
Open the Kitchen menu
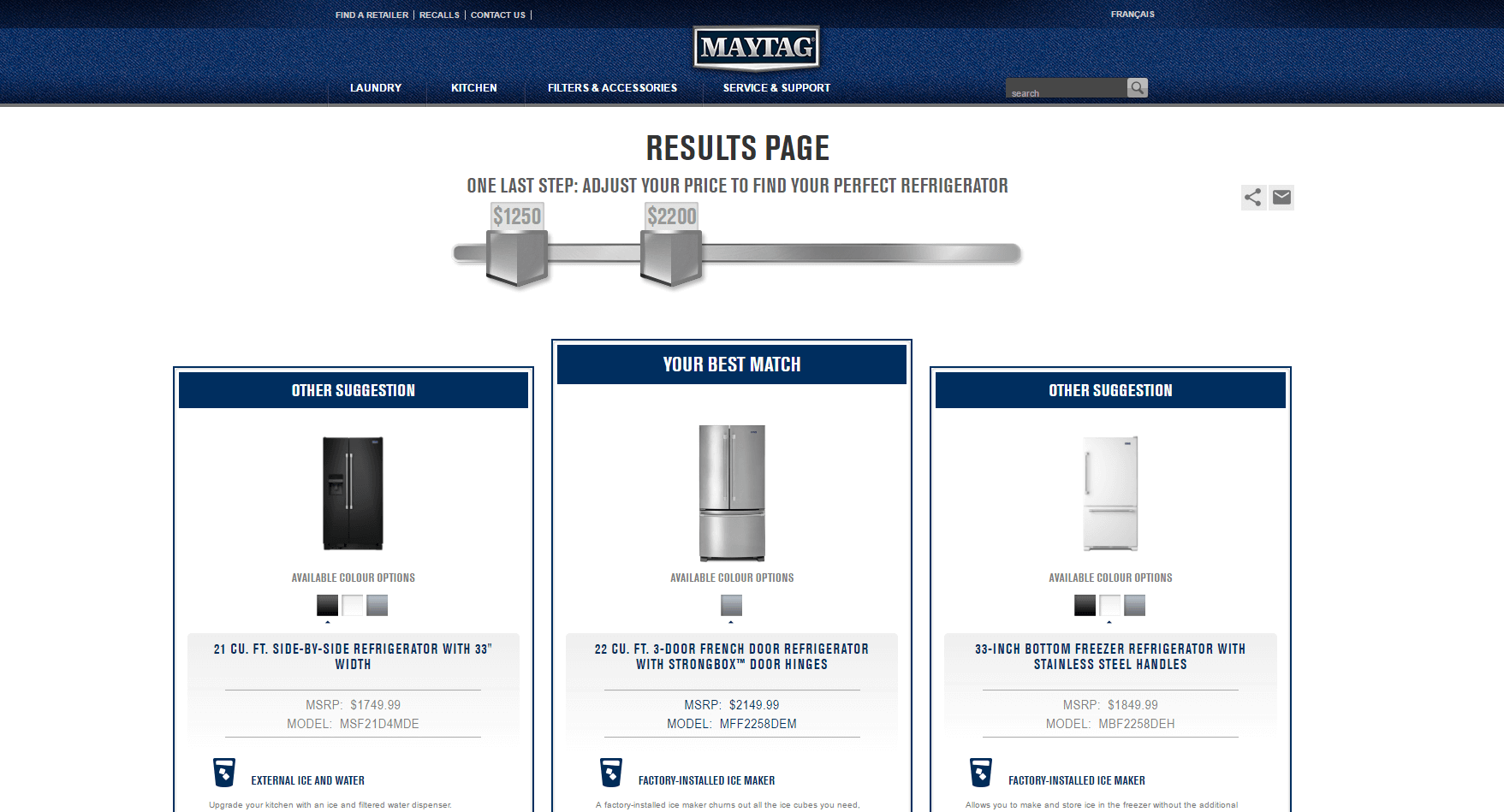point(474,87)
